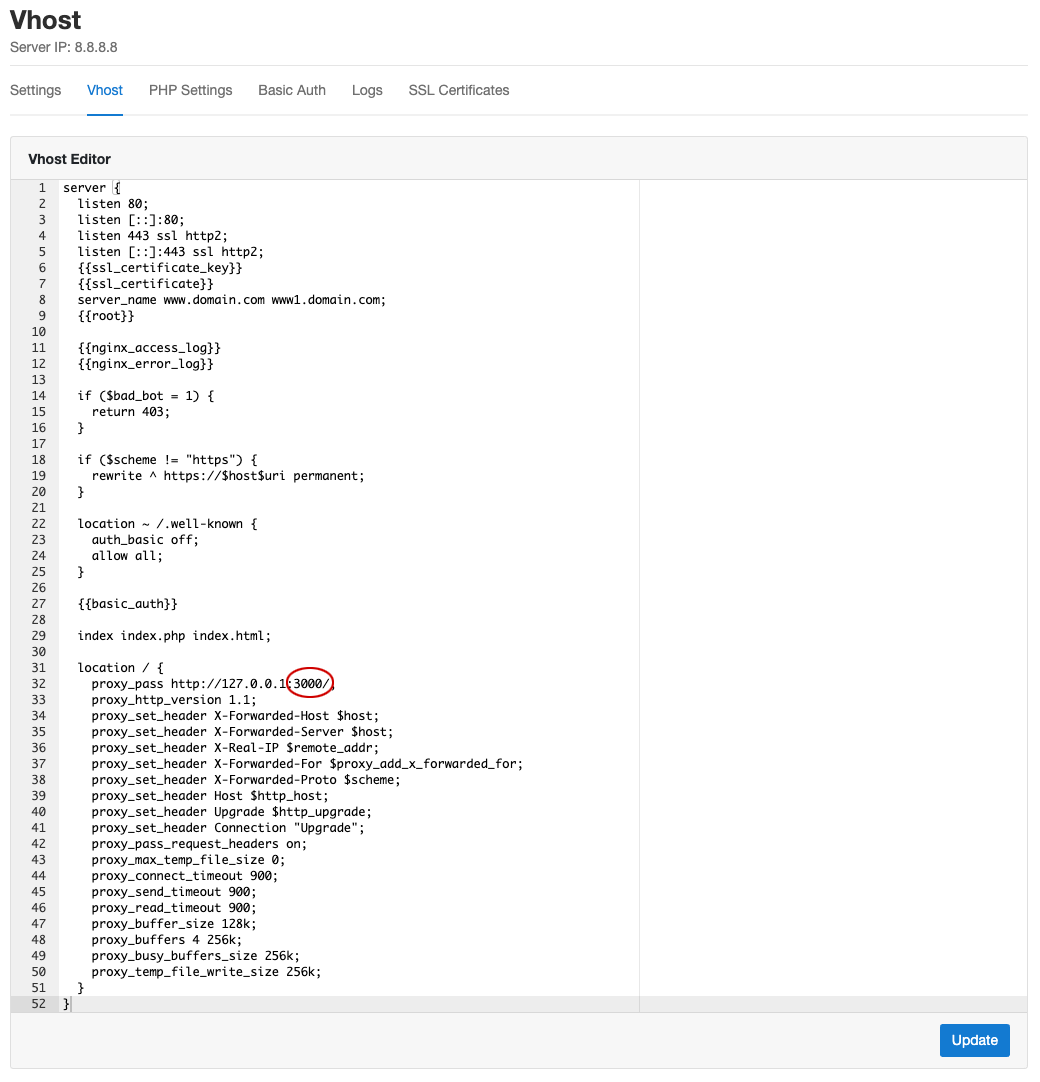This screenshot has height=1082, width=1040.
Task: Click the '{{ssl_certificate}}' placeholder line
Action: (x=145, y=284)
